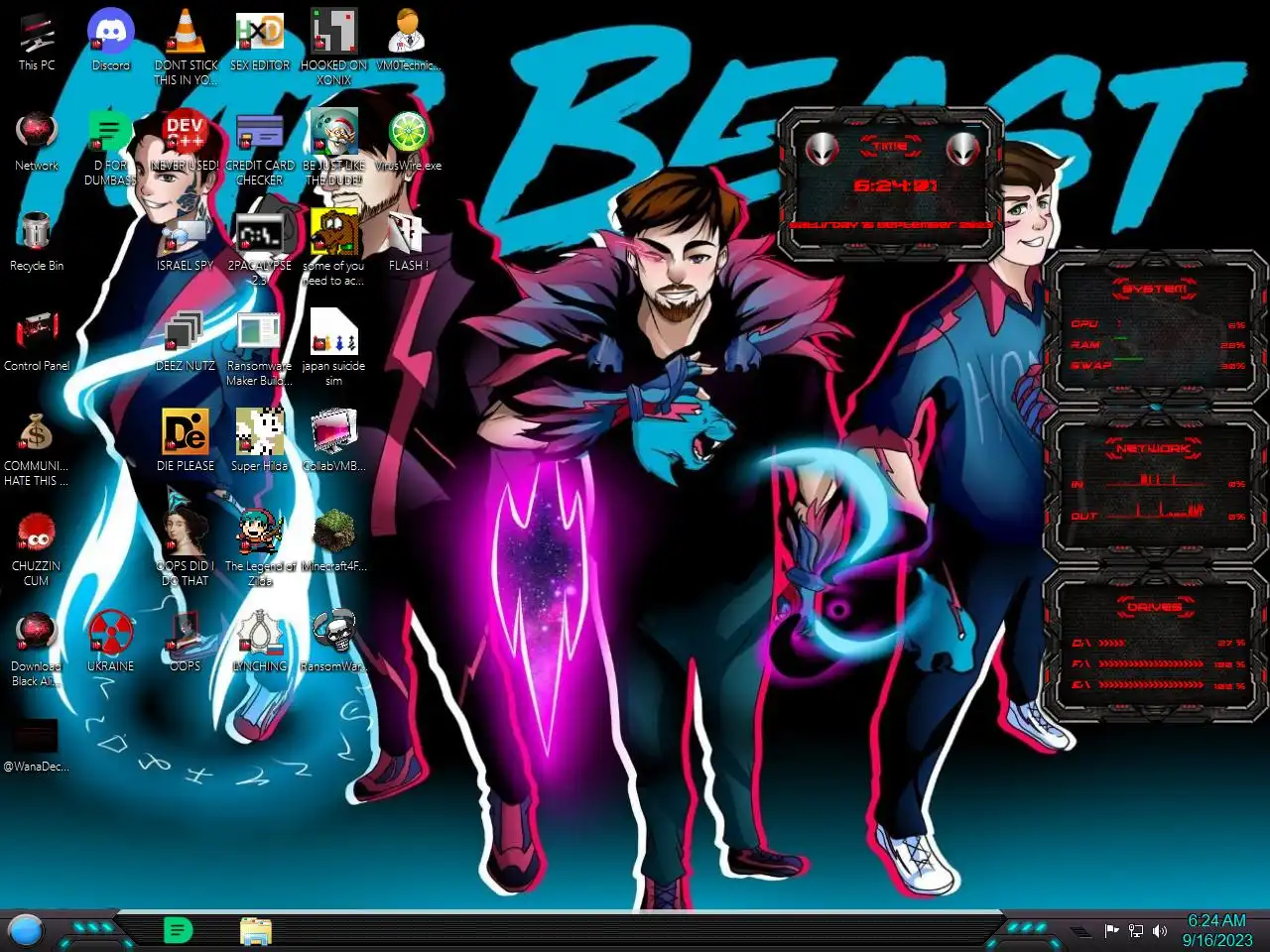Select the DRIVES gadget header
1270x952 pixels.
(x=1154, y=606)
